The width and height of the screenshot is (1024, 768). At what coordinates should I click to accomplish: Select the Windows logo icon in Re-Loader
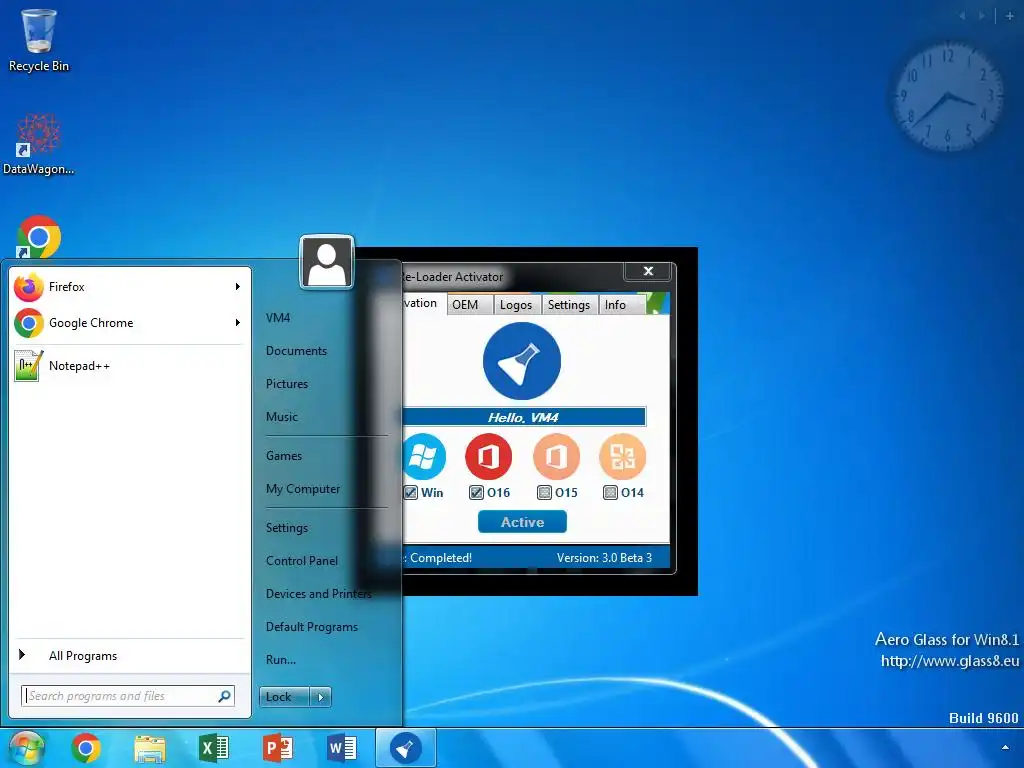tap(424, 456)
